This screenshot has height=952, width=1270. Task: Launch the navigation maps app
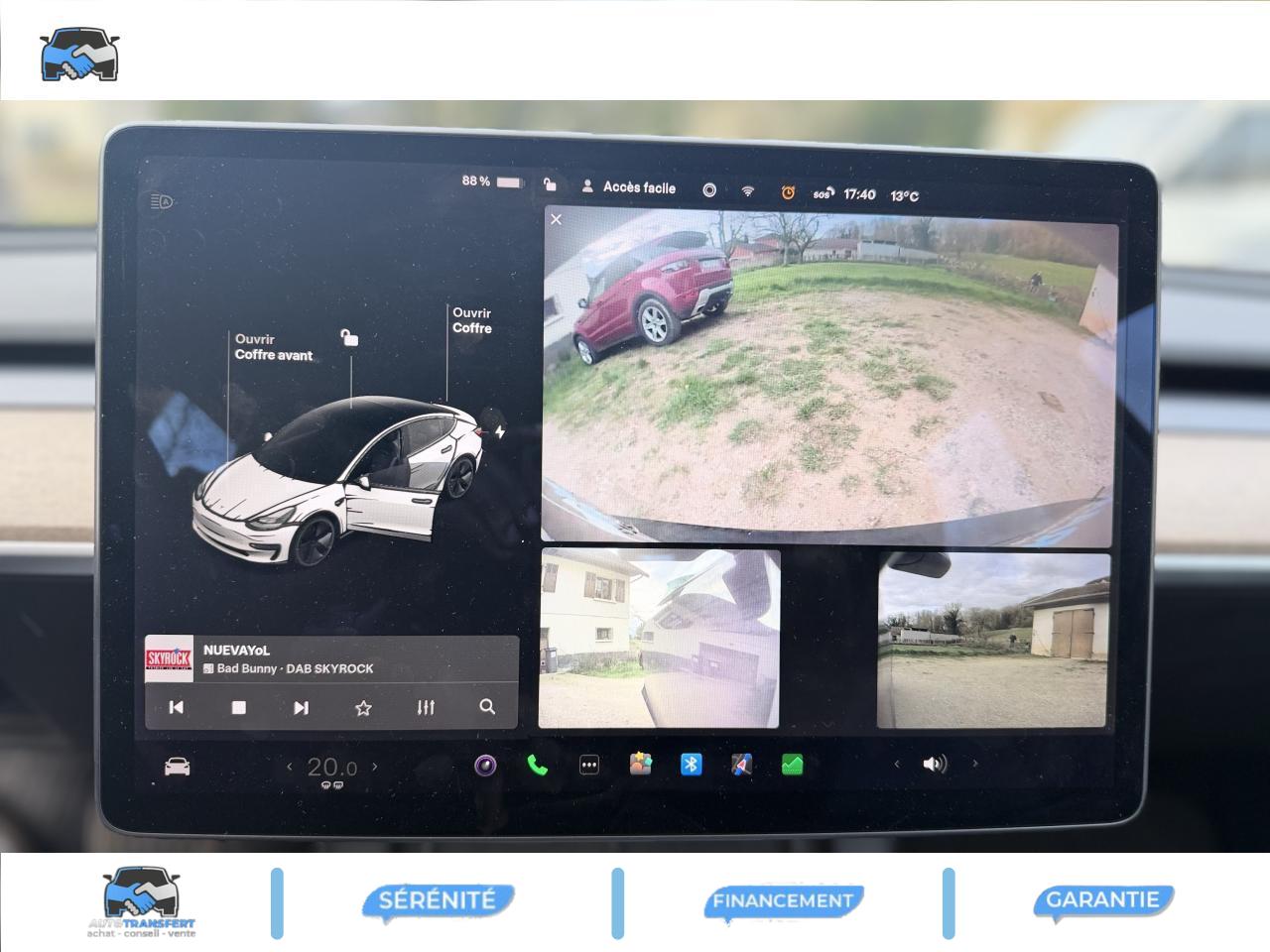(741, 765)
